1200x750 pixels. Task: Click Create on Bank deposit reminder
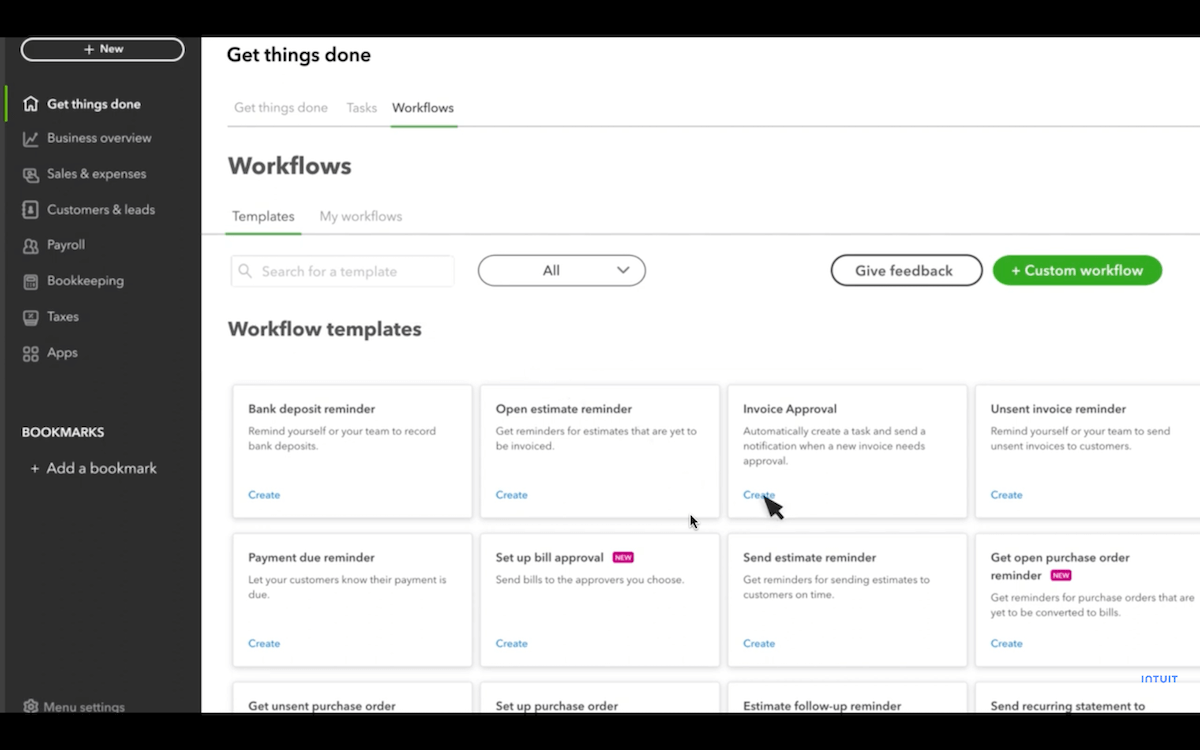pos(264,495)
